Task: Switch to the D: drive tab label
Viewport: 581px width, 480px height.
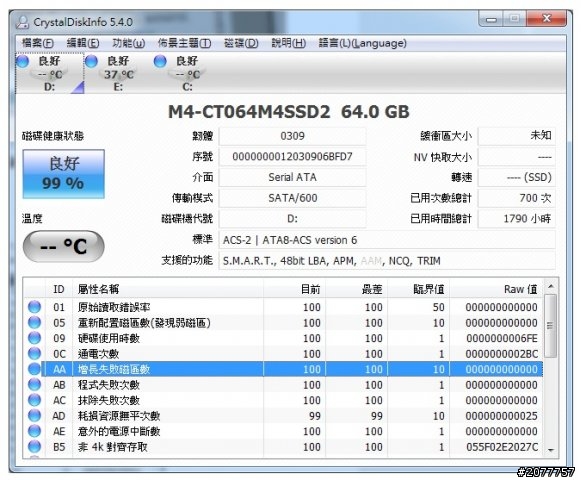Action: click(x=49, y=87)
